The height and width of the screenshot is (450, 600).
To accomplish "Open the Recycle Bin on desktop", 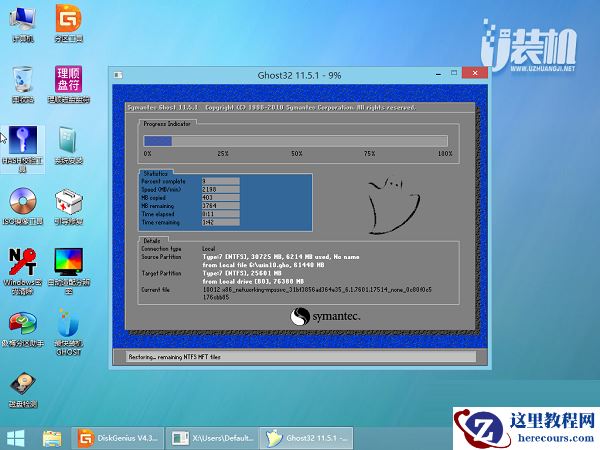I will coord(23,84).
